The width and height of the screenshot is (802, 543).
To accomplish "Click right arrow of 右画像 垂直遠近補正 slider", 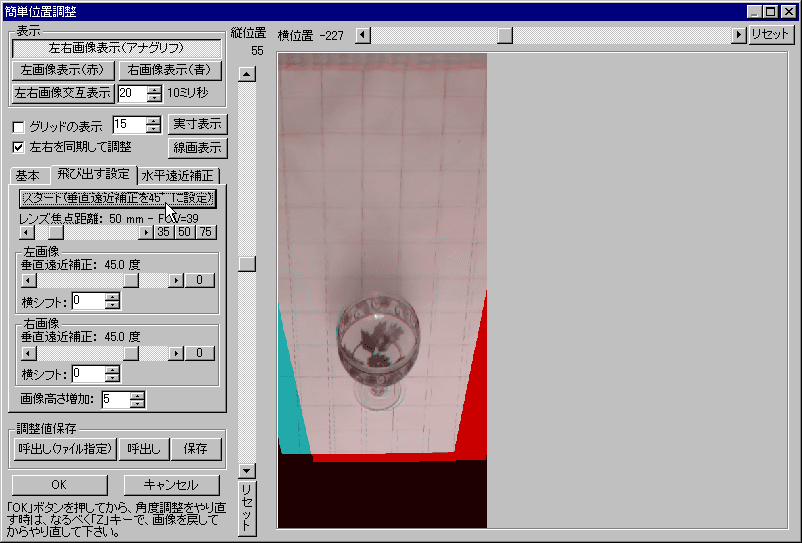I will 176,353.
